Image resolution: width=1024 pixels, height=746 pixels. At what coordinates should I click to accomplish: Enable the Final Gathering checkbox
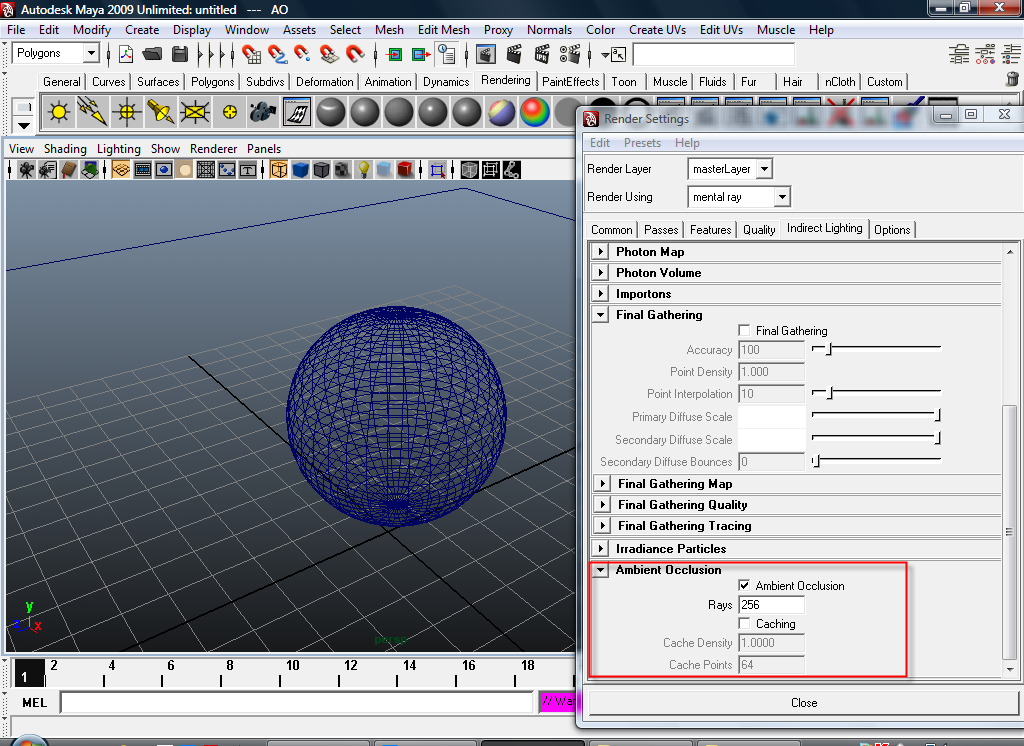point(744,330)
